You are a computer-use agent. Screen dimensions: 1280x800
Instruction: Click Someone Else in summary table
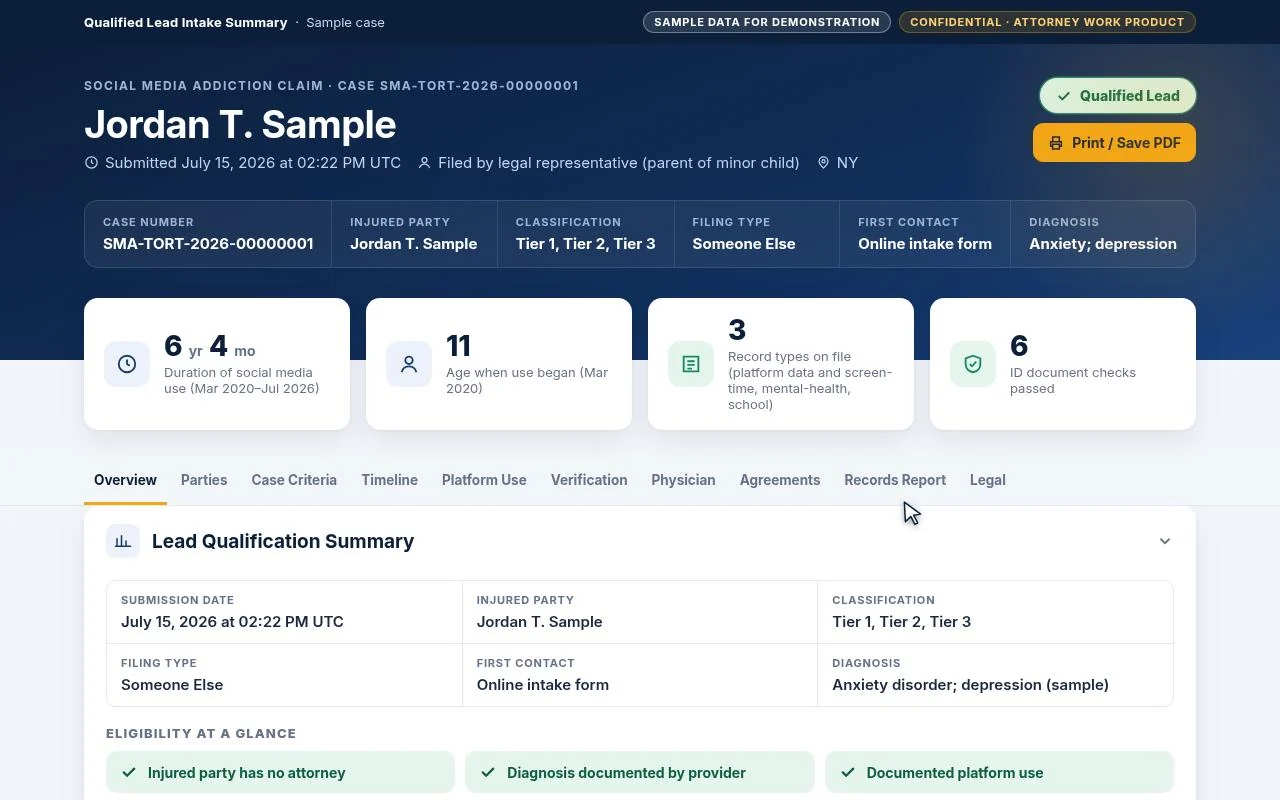click(x=172, y=685)
